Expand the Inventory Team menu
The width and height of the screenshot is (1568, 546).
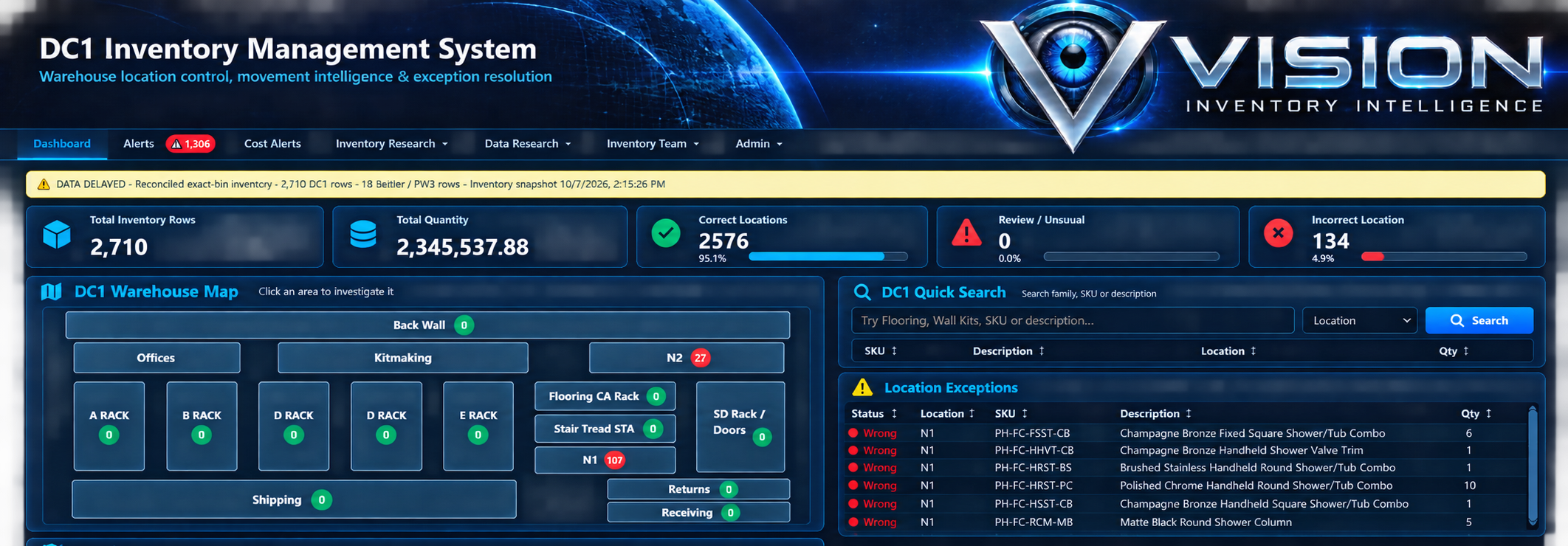tap(653, 144)
